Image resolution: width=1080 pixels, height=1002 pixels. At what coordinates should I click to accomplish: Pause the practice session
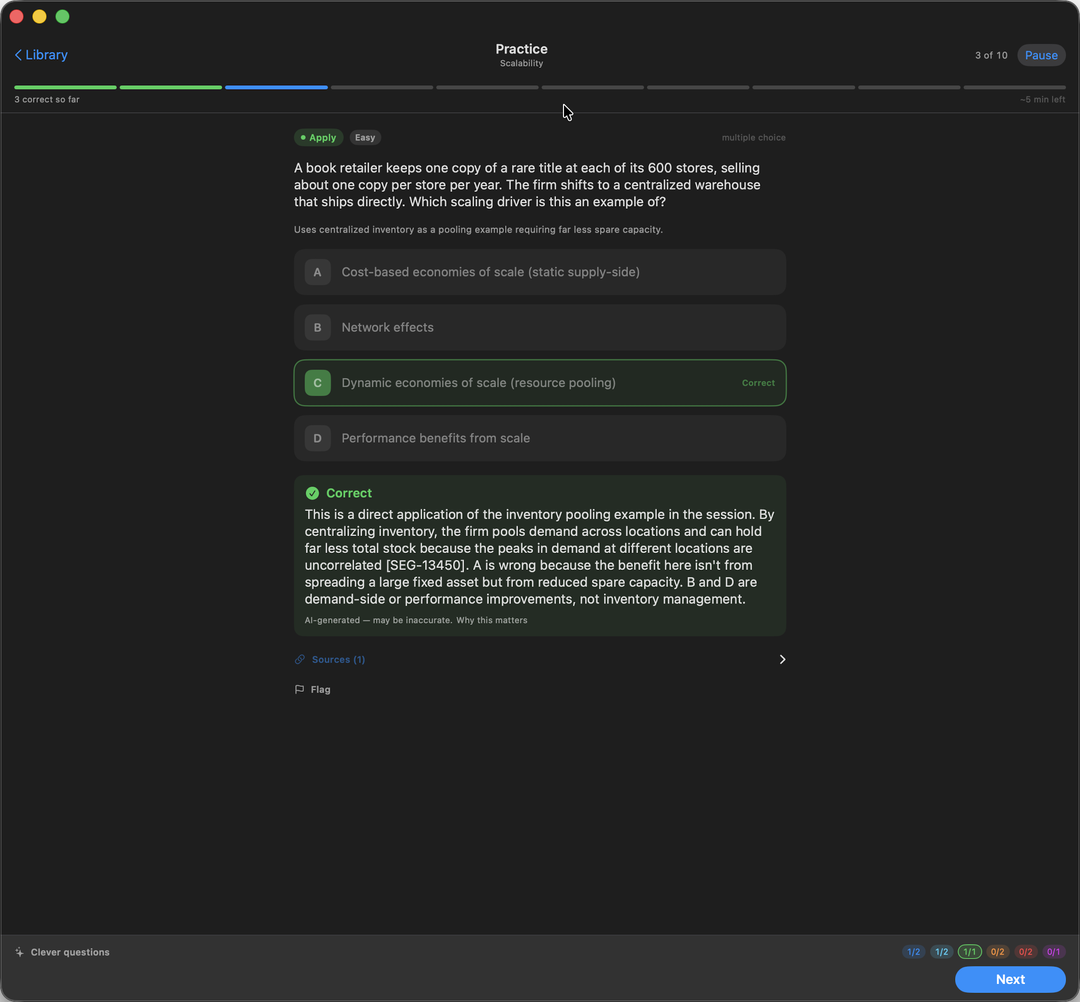[x=1041, y=55]
